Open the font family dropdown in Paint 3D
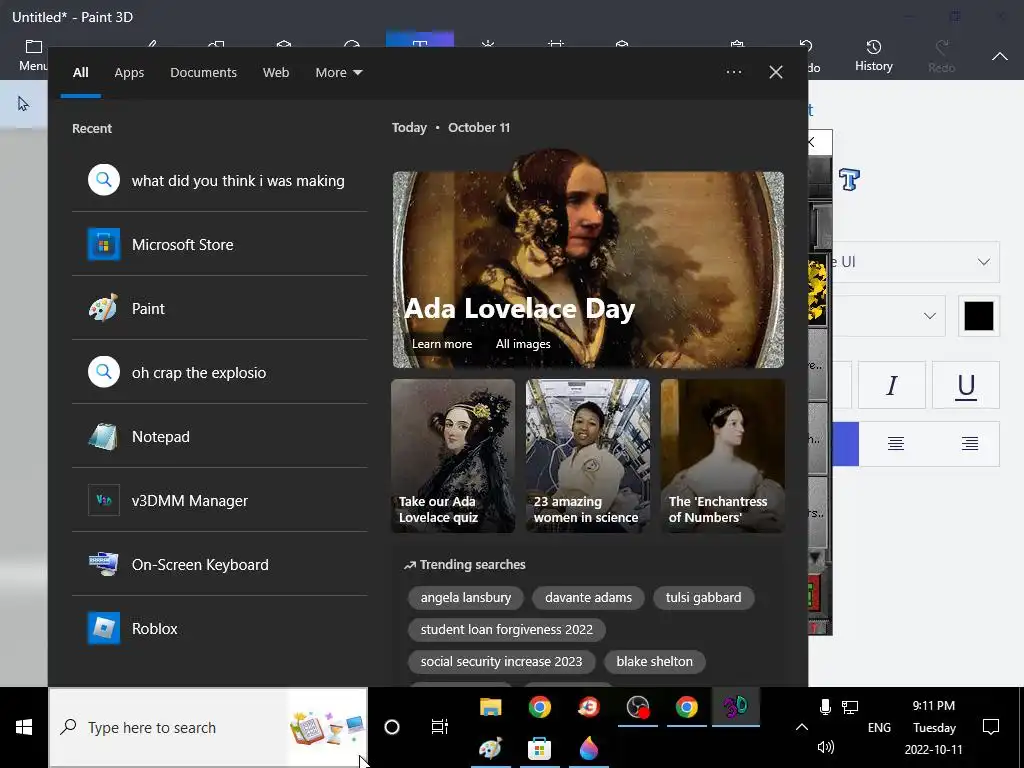1024x768 pixels. coord(914,262)
